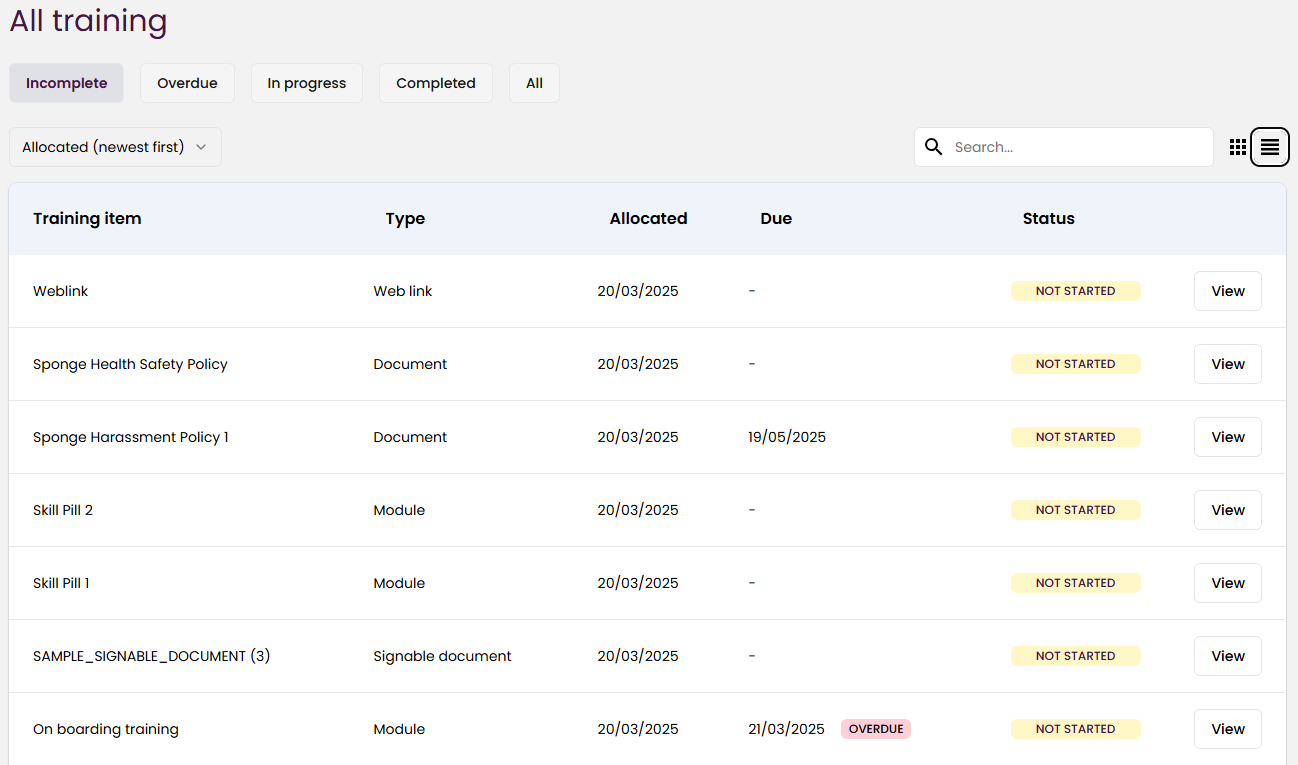Open View for On boarding training

1227,729
